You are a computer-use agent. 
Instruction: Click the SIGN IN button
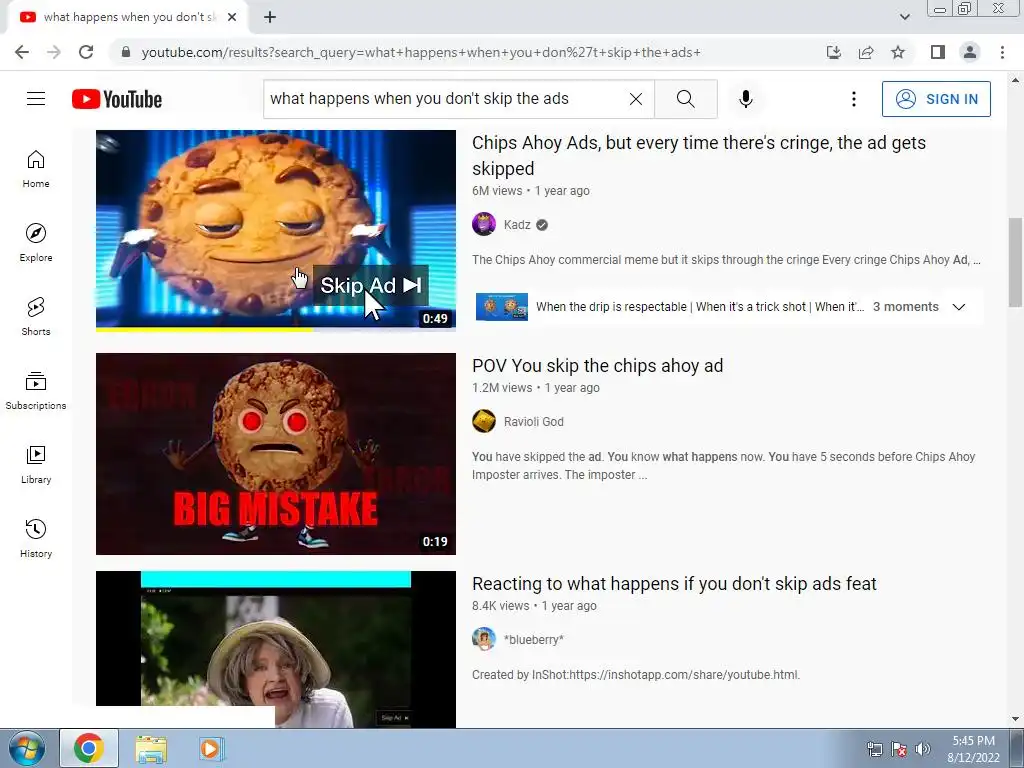coord(936,99)
